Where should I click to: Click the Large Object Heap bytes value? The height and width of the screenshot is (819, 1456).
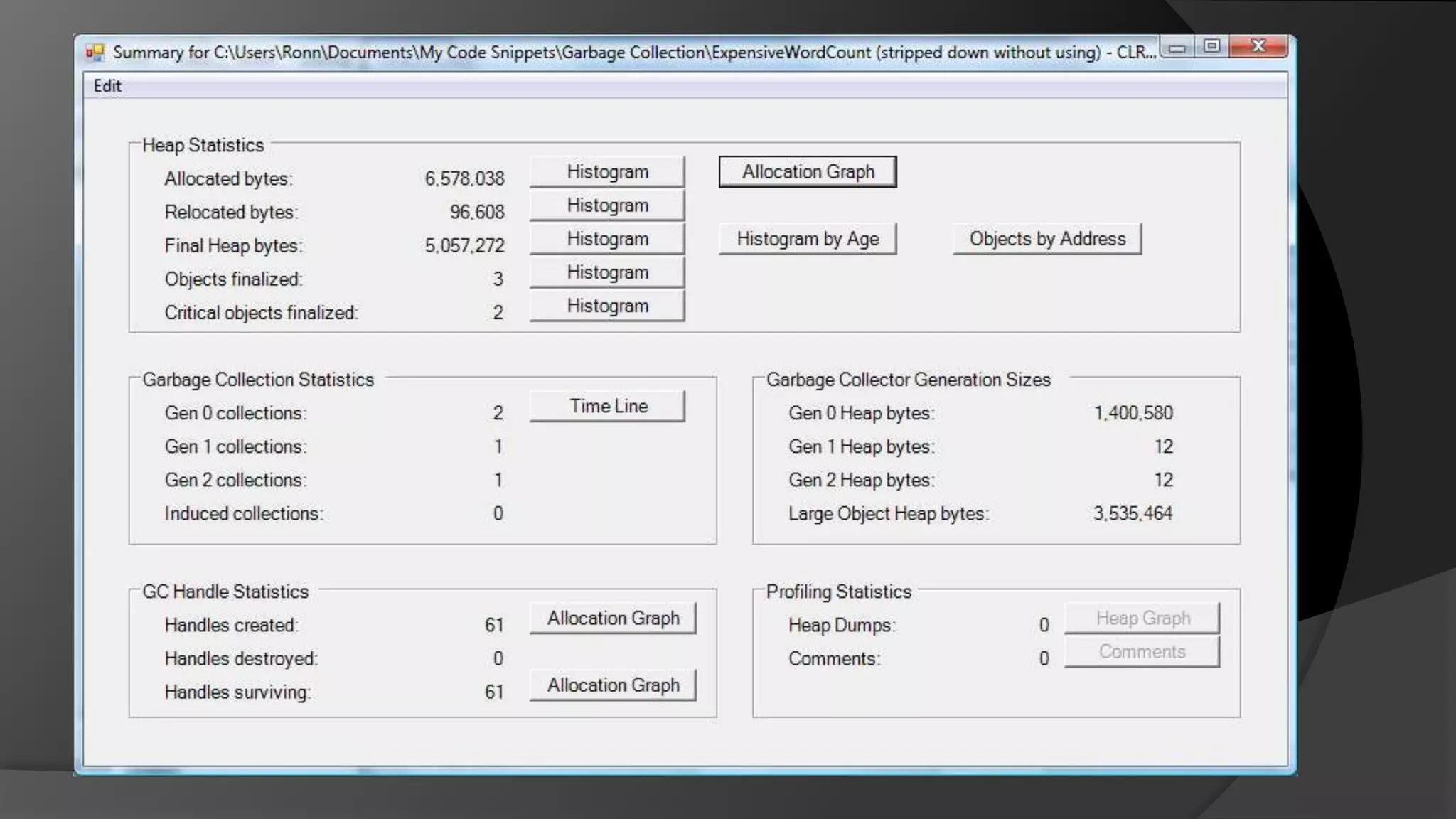pos(1133,513)
